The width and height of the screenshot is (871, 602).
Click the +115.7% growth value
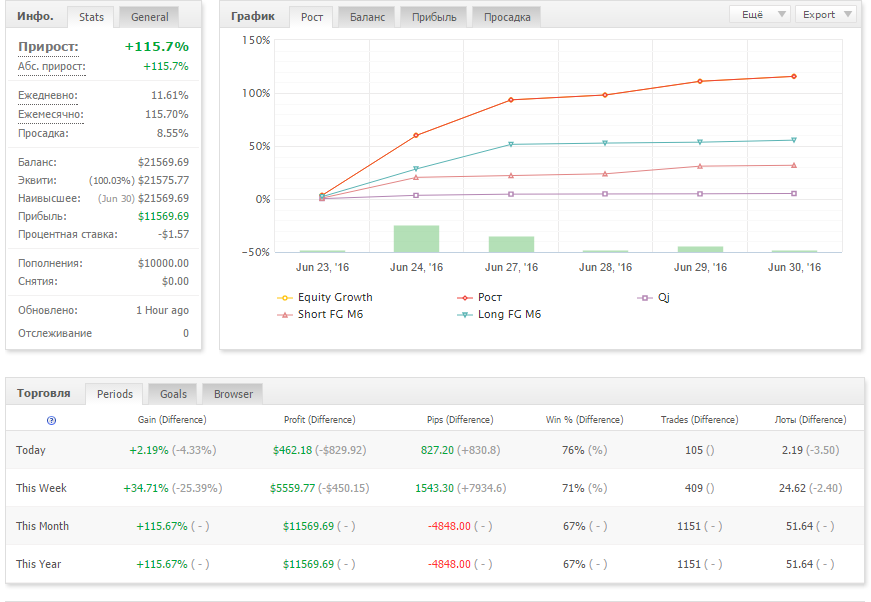click(157, 47)
